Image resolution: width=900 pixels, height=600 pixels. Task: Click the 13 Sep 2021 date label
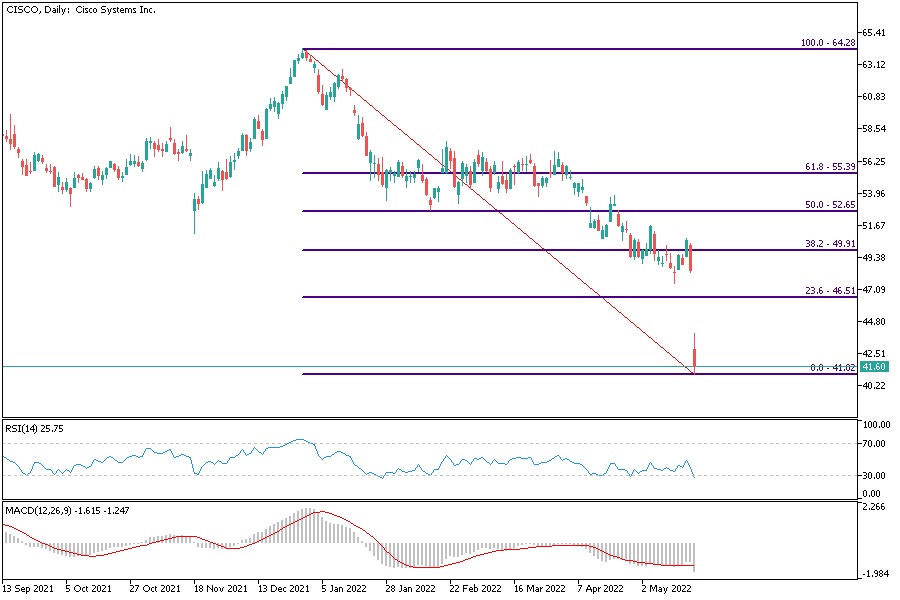coord(26,589)
